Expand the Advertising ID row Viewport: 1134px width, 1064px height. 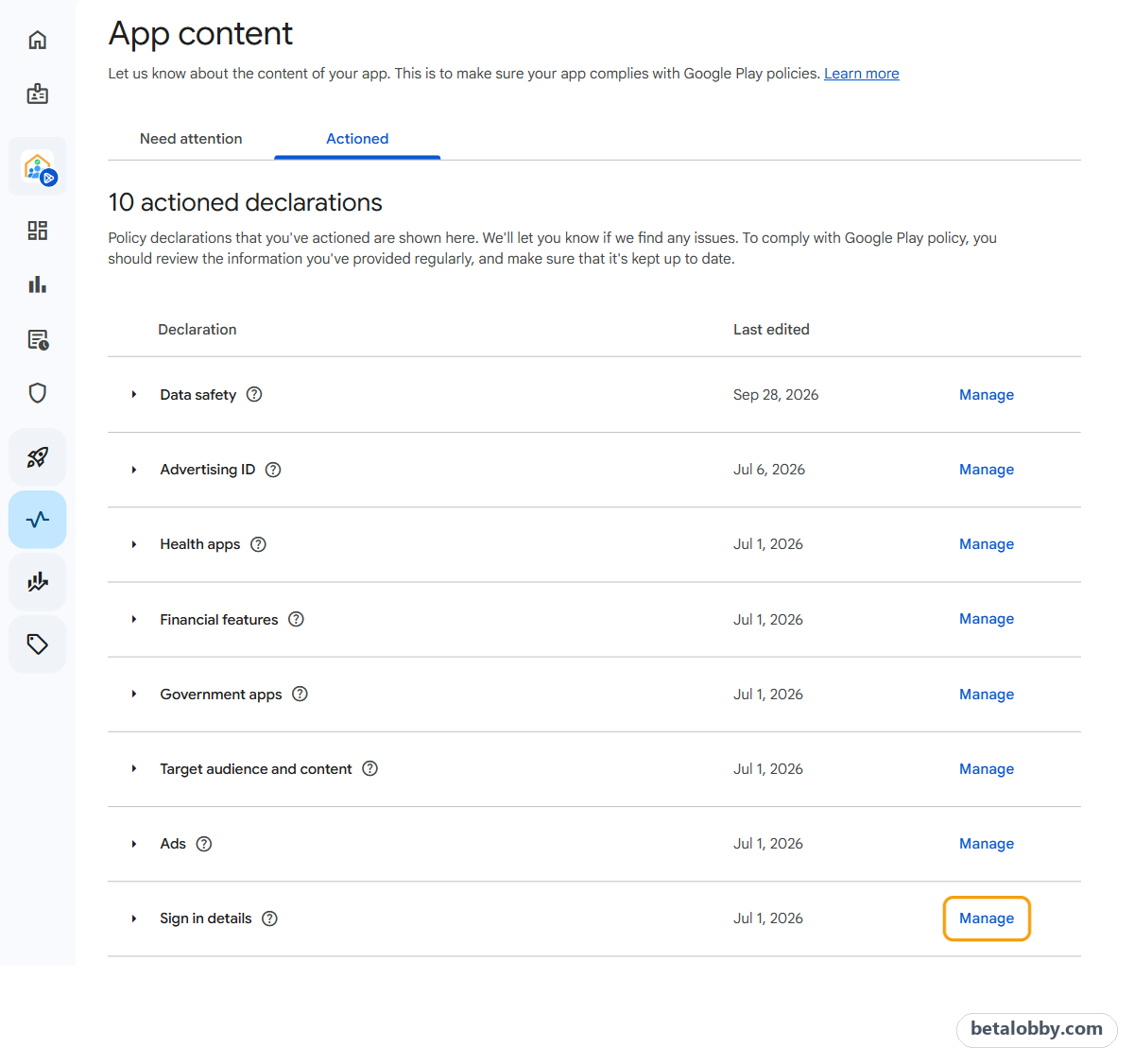pyautogui.click(x=134, y=470)
